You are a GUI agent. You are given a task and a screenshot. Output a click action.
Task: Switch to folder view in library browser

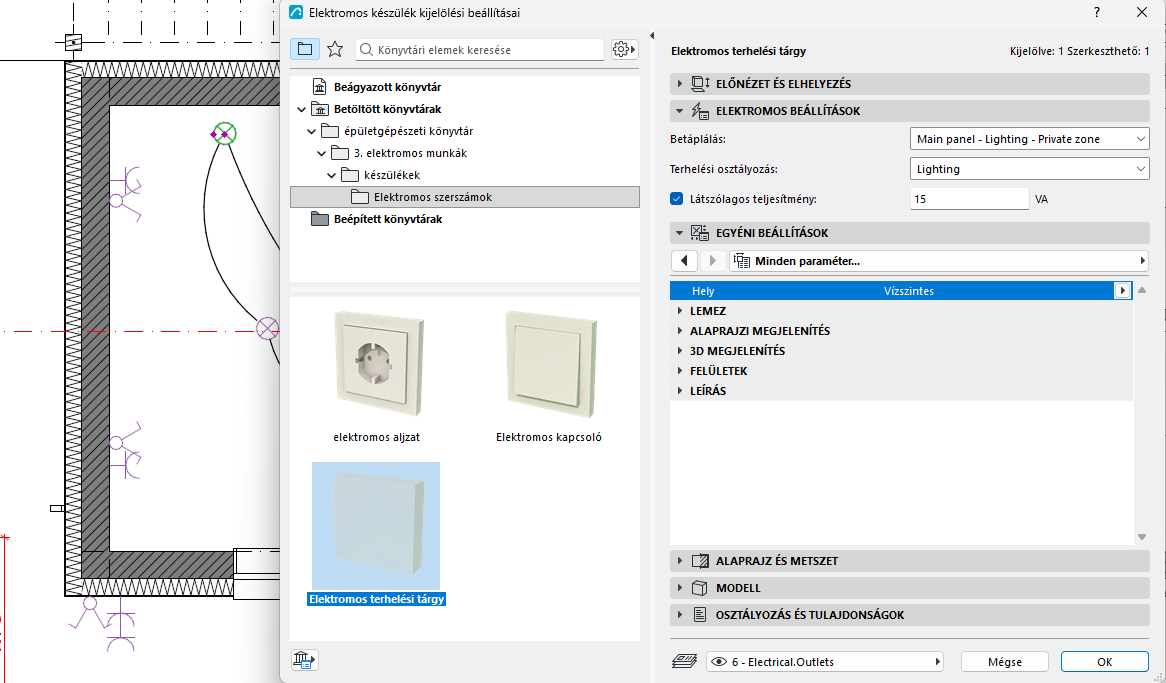(305, 49)
